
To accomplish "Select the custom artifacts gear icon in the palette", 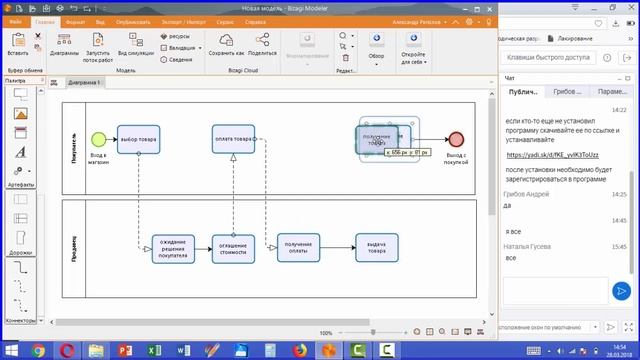I will tap(18, 171).
